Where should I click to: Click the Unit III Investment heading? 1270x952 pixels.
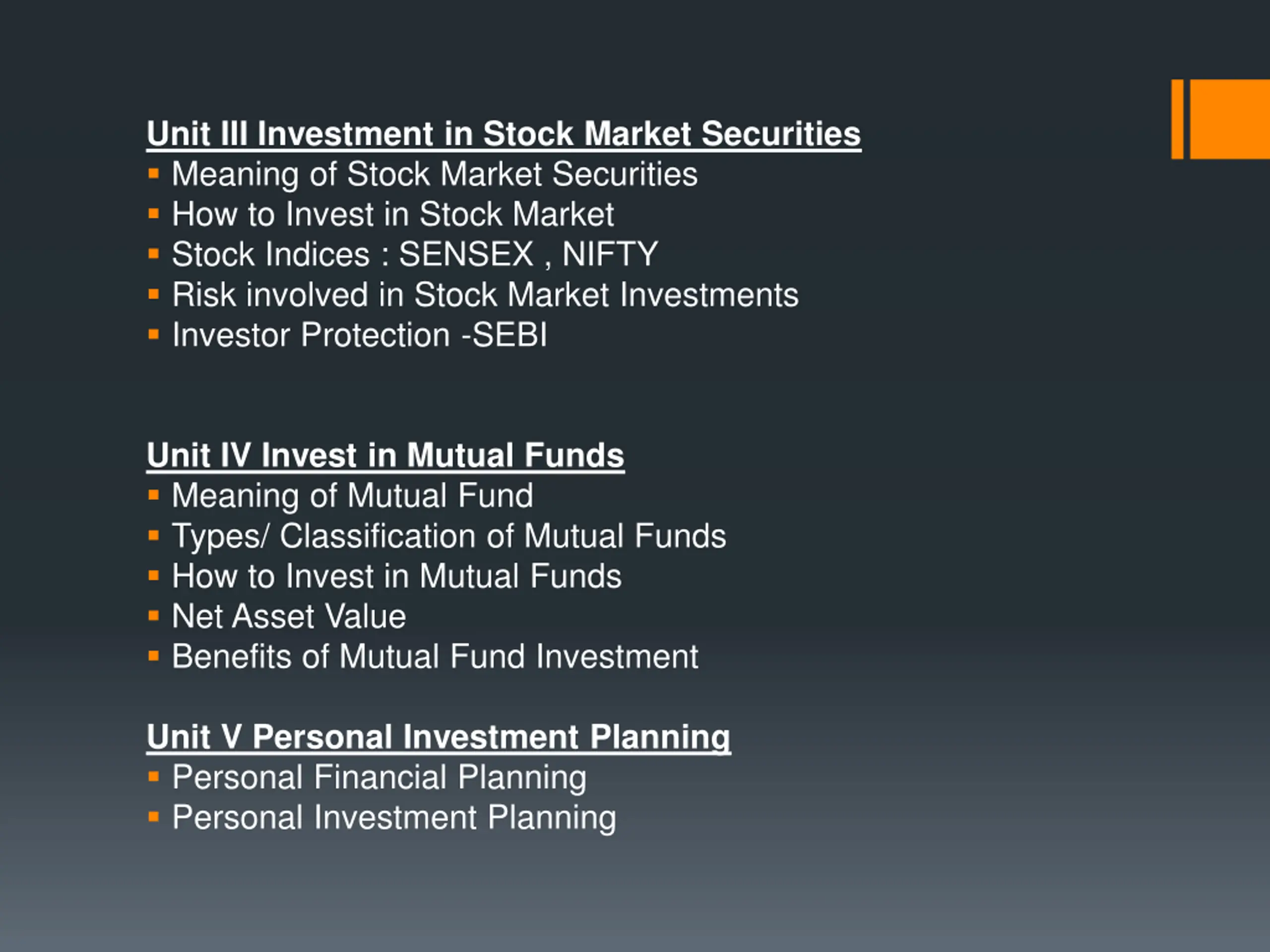(503, 134)
